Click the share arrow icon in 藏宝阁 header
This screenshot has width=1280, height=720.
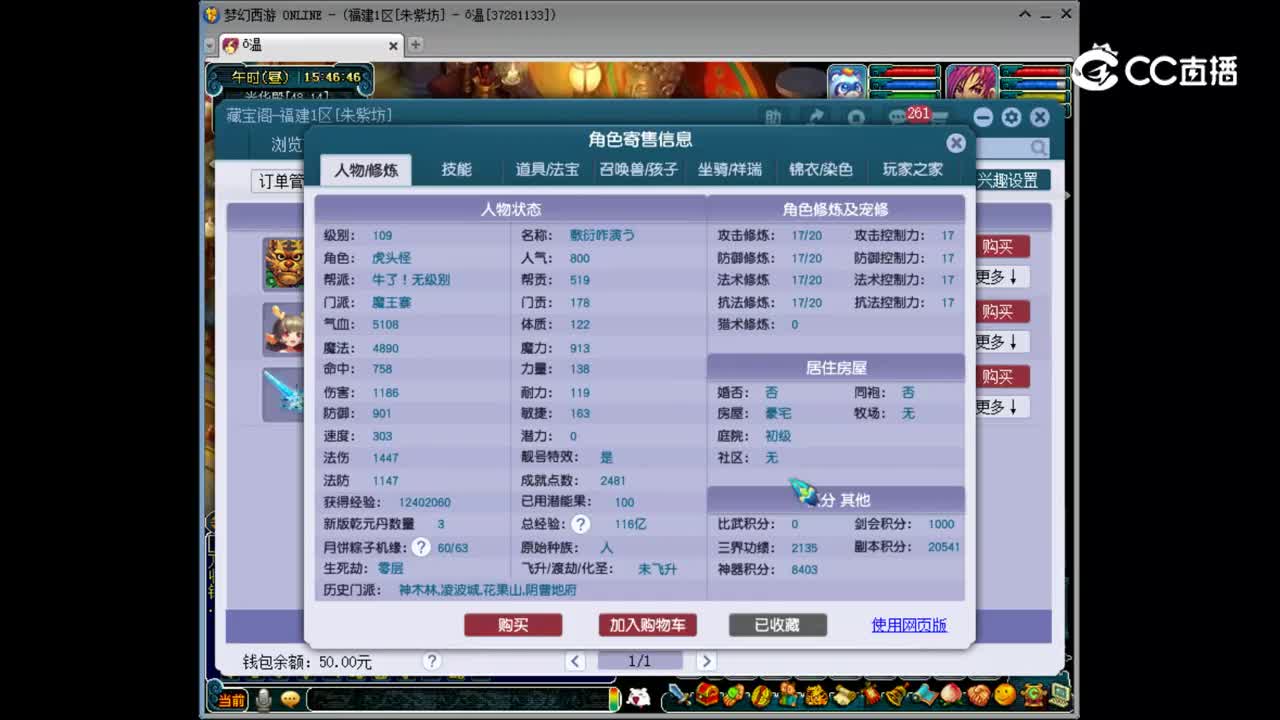(816, 118)
